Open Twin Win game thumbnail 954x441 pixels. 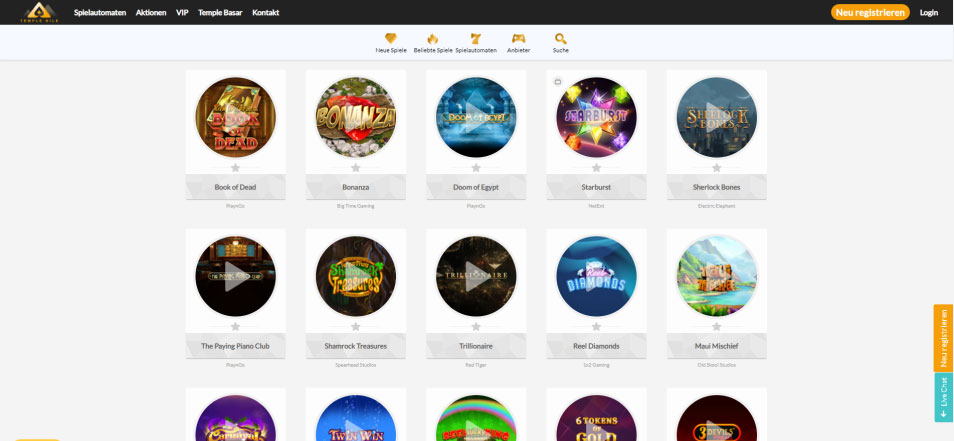pyautogui.click(x=356, y=418)
